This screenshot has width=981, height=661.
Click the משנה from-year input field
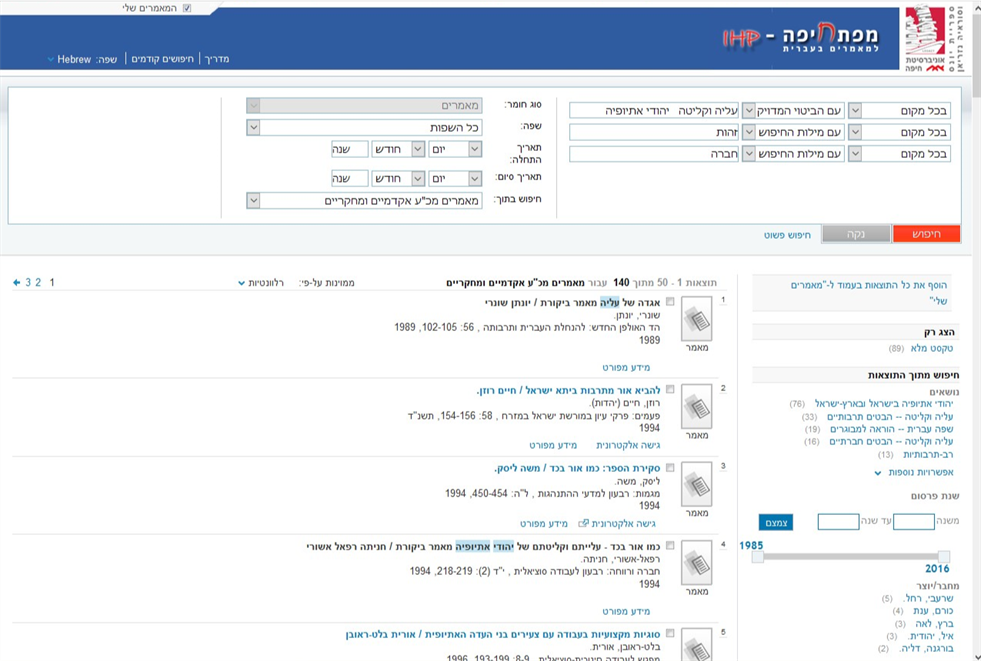click(x=913, y=522)
